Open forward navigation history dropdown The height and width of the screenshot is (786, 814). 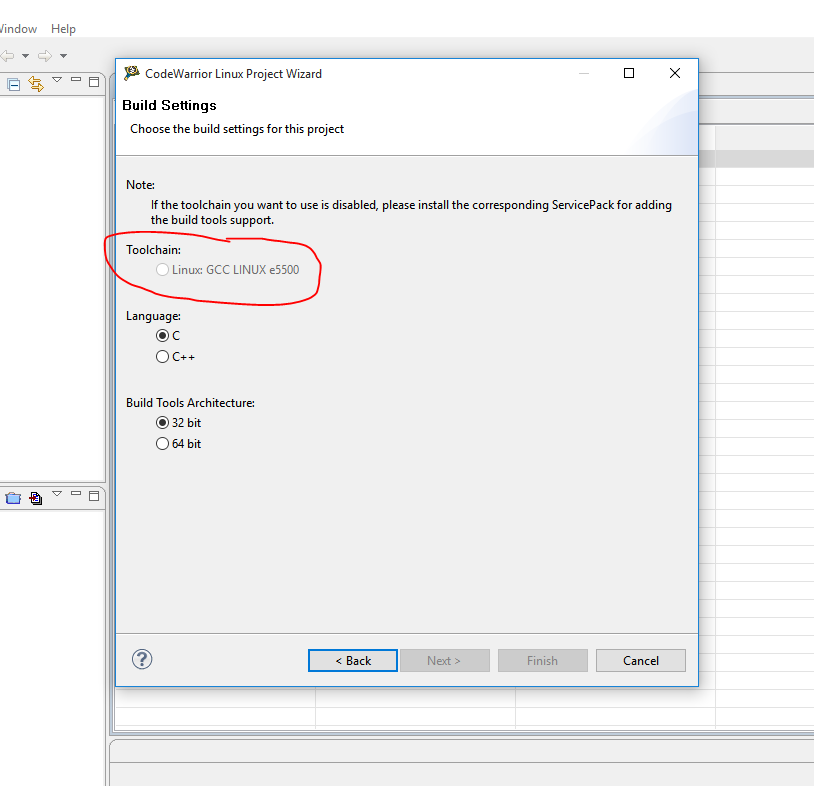pos(63,56)
